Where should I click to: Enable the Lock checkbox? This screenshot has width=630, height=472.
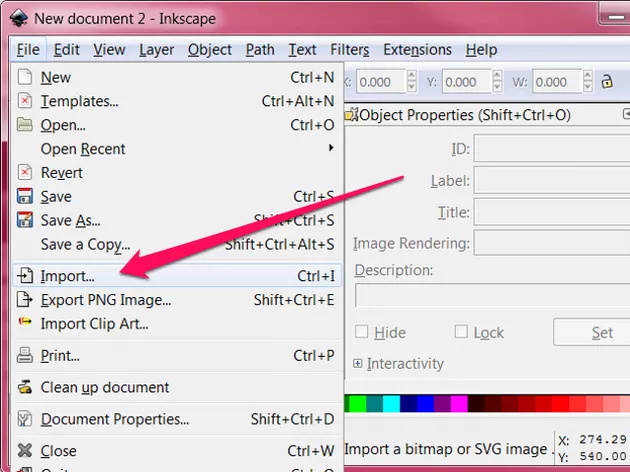pos(461,332)
